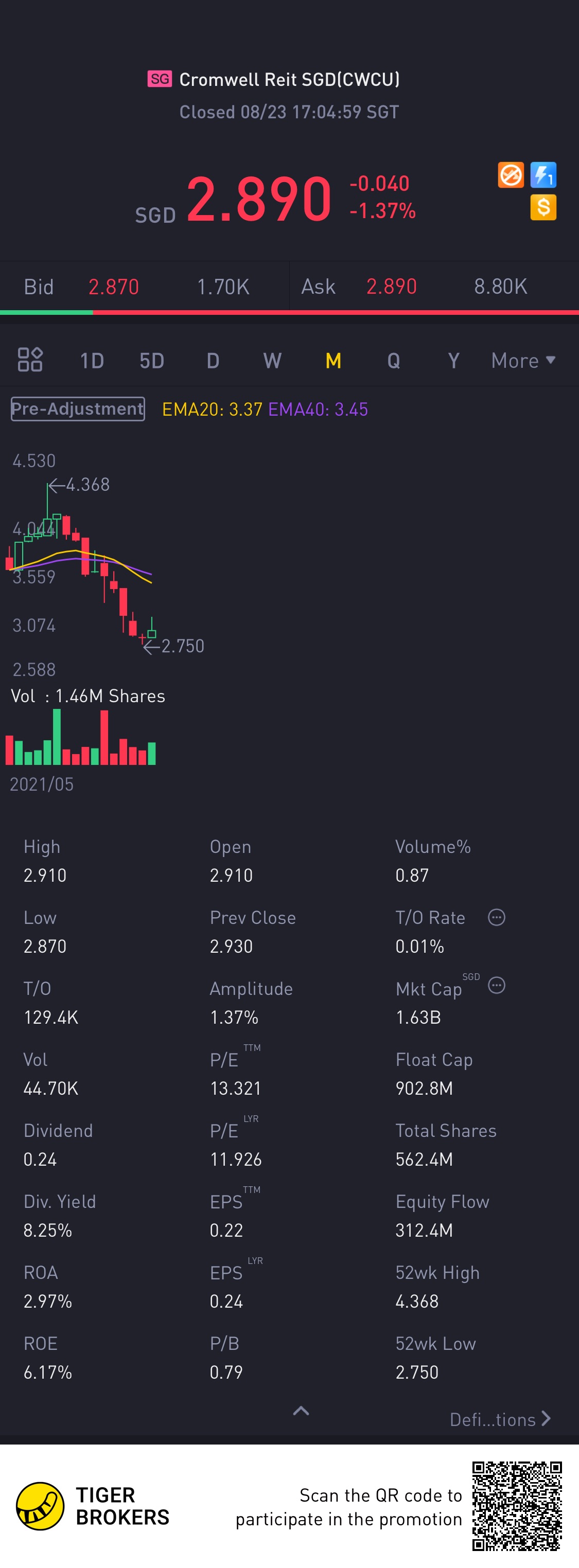Screen dimensions: 579x1568
Task: Collapse the stock details panel chevron
Action: (x=301, y=1411)
